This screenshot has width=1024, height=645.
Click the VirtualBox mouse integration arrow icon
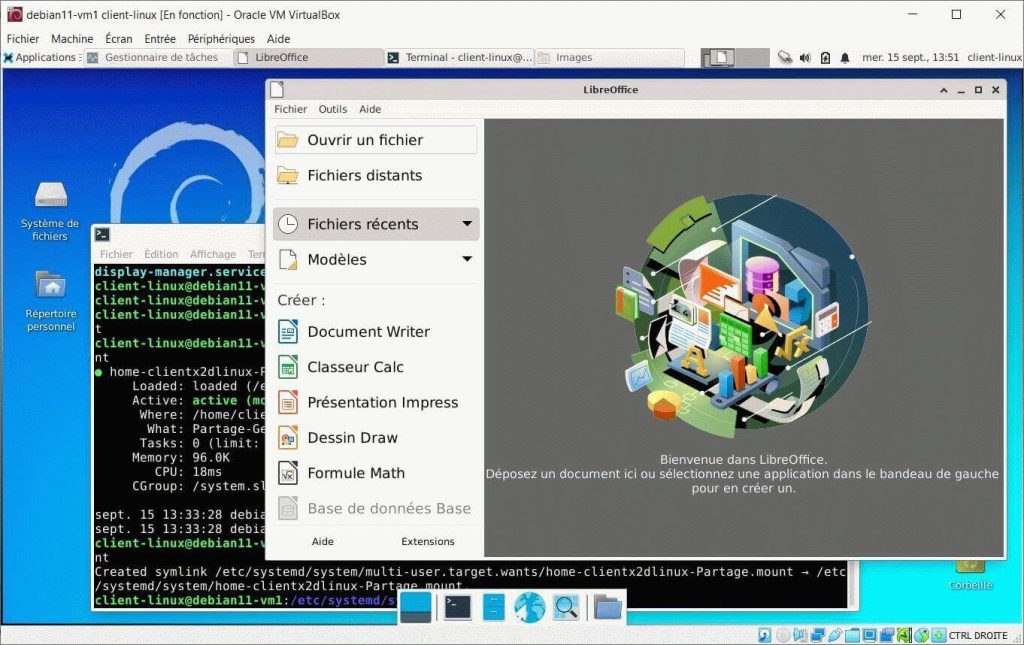[x=921, y=635]
